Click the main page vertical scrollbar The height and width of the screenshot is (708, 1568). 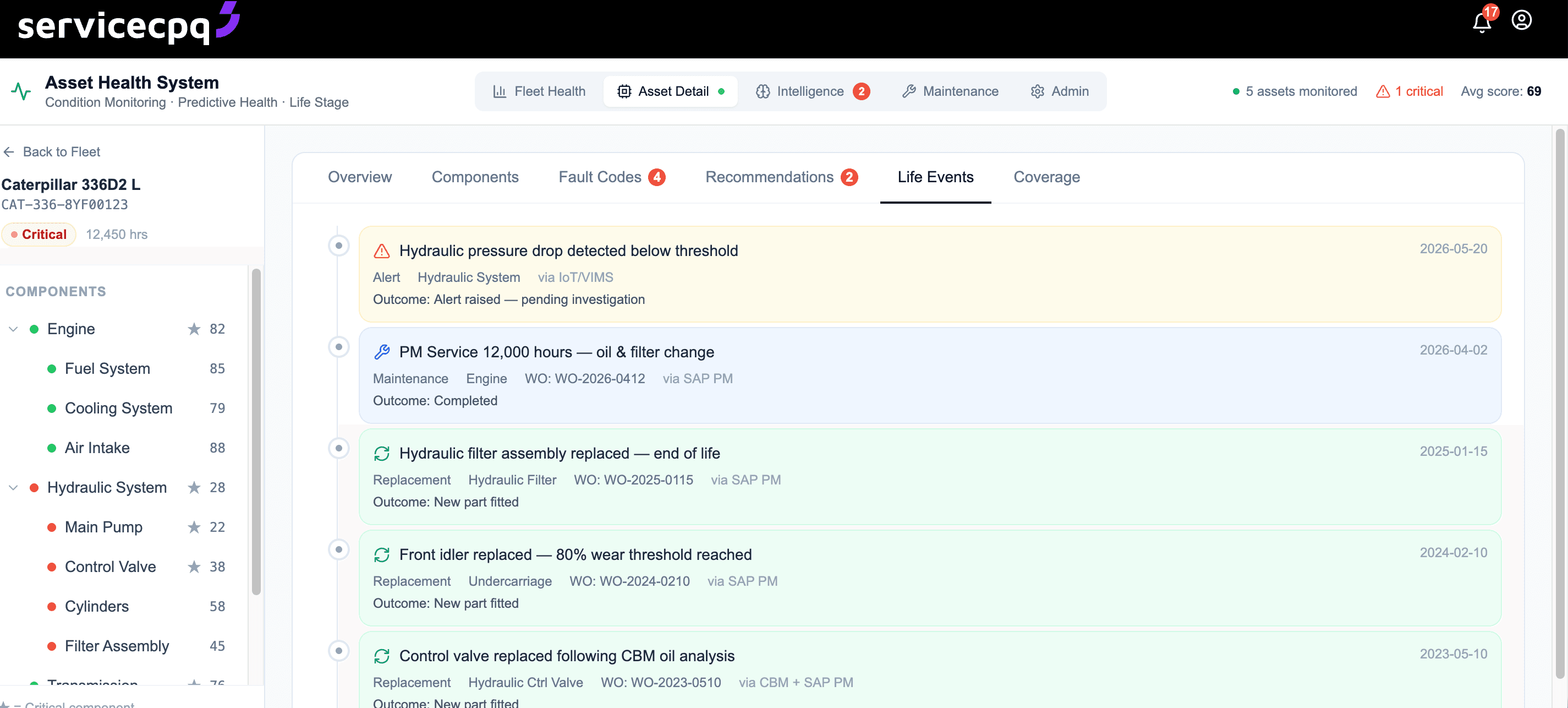(1560, 403)
